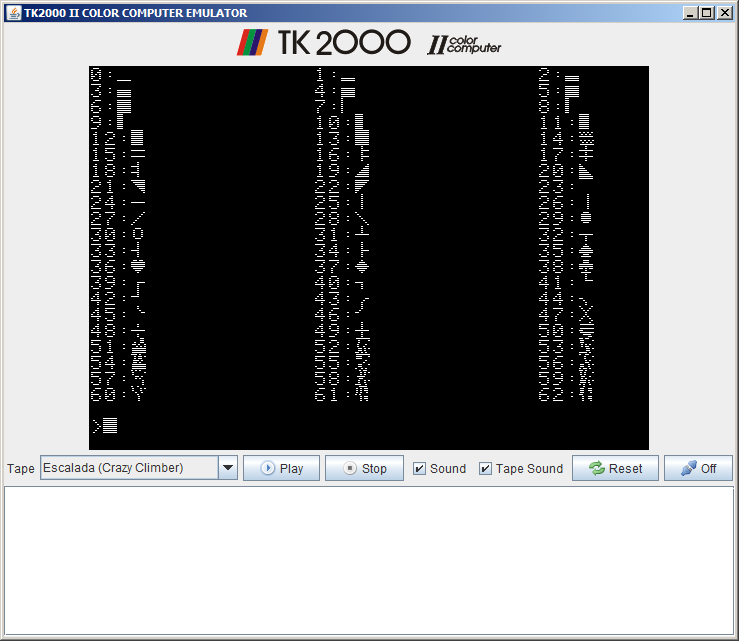Image resolution: width=739 pixels, height=641 pixels.
Task: Click the window title bar text
Action: point(135,13)
